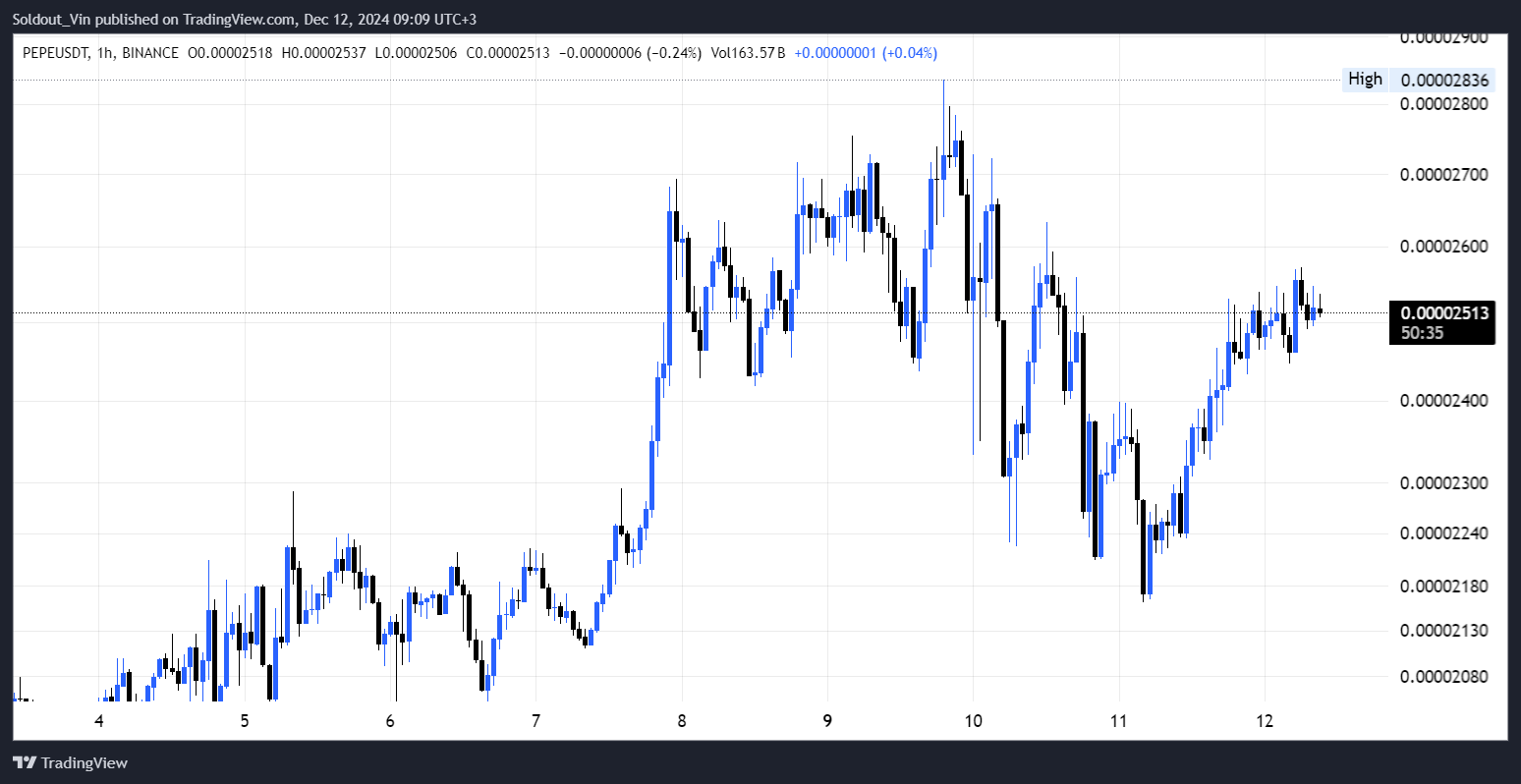Click date label 8 on time axis

[x=682, y=721]
